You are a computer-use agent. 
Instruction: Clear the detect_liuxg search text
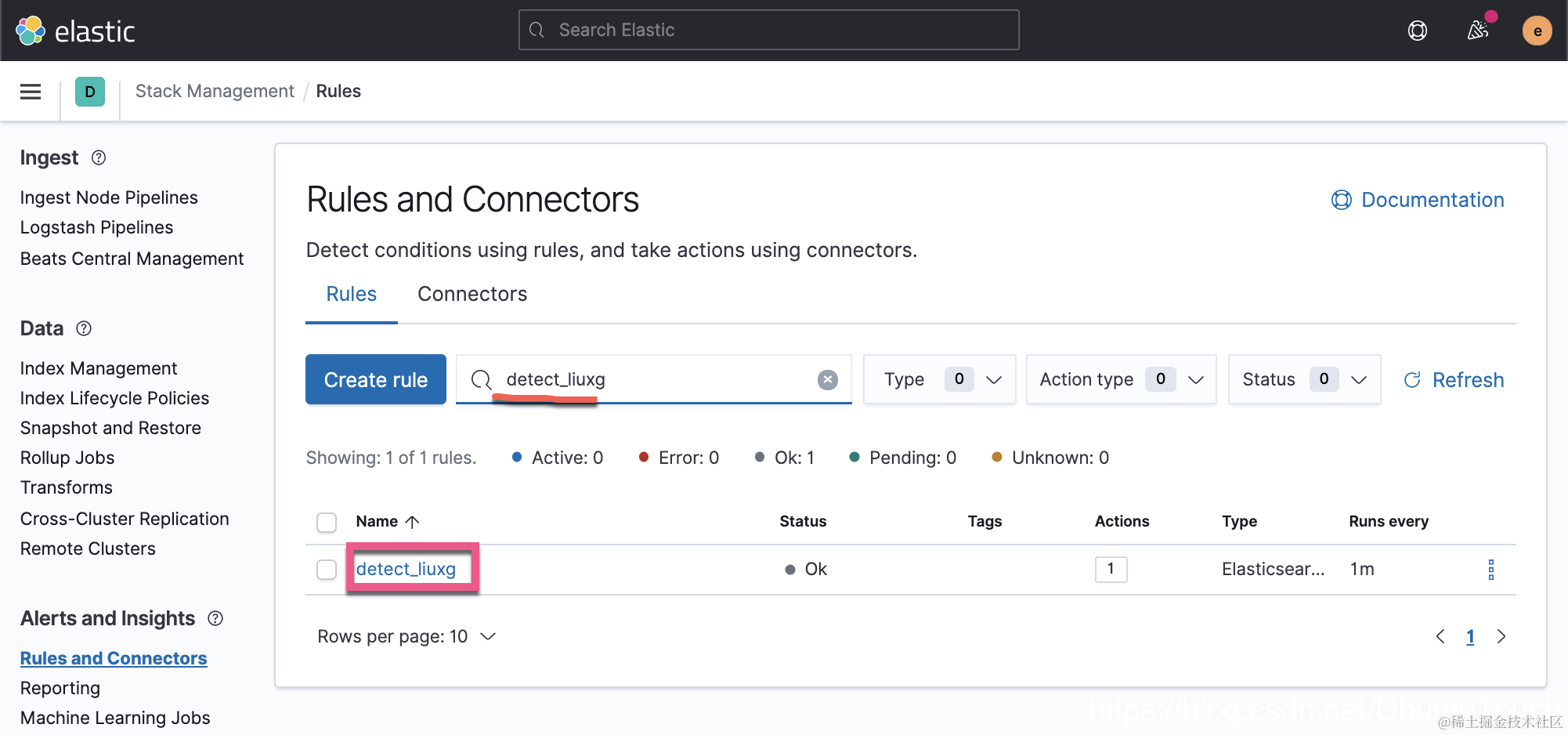(x=827, y=380)
